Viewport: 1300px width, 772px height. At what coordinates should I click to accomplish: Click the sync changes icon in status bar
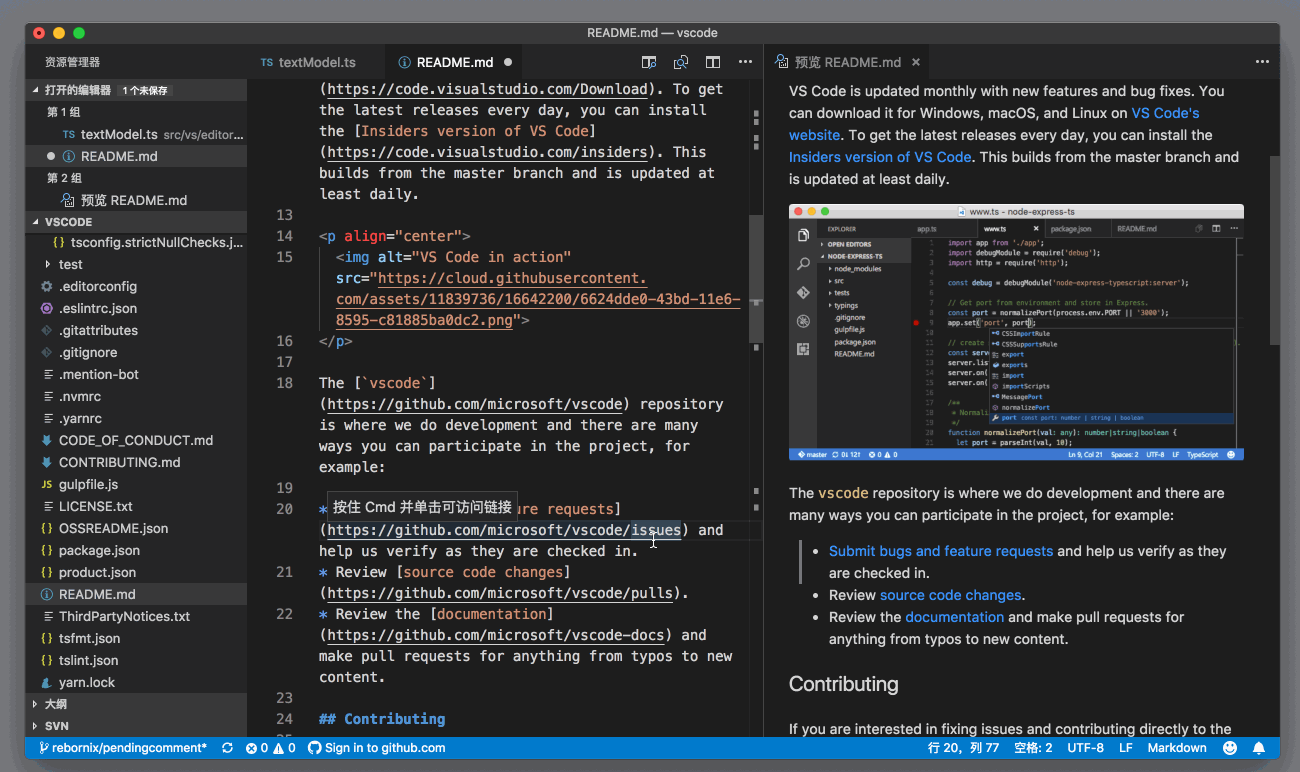pyautogui.click(x=227, y=747)
